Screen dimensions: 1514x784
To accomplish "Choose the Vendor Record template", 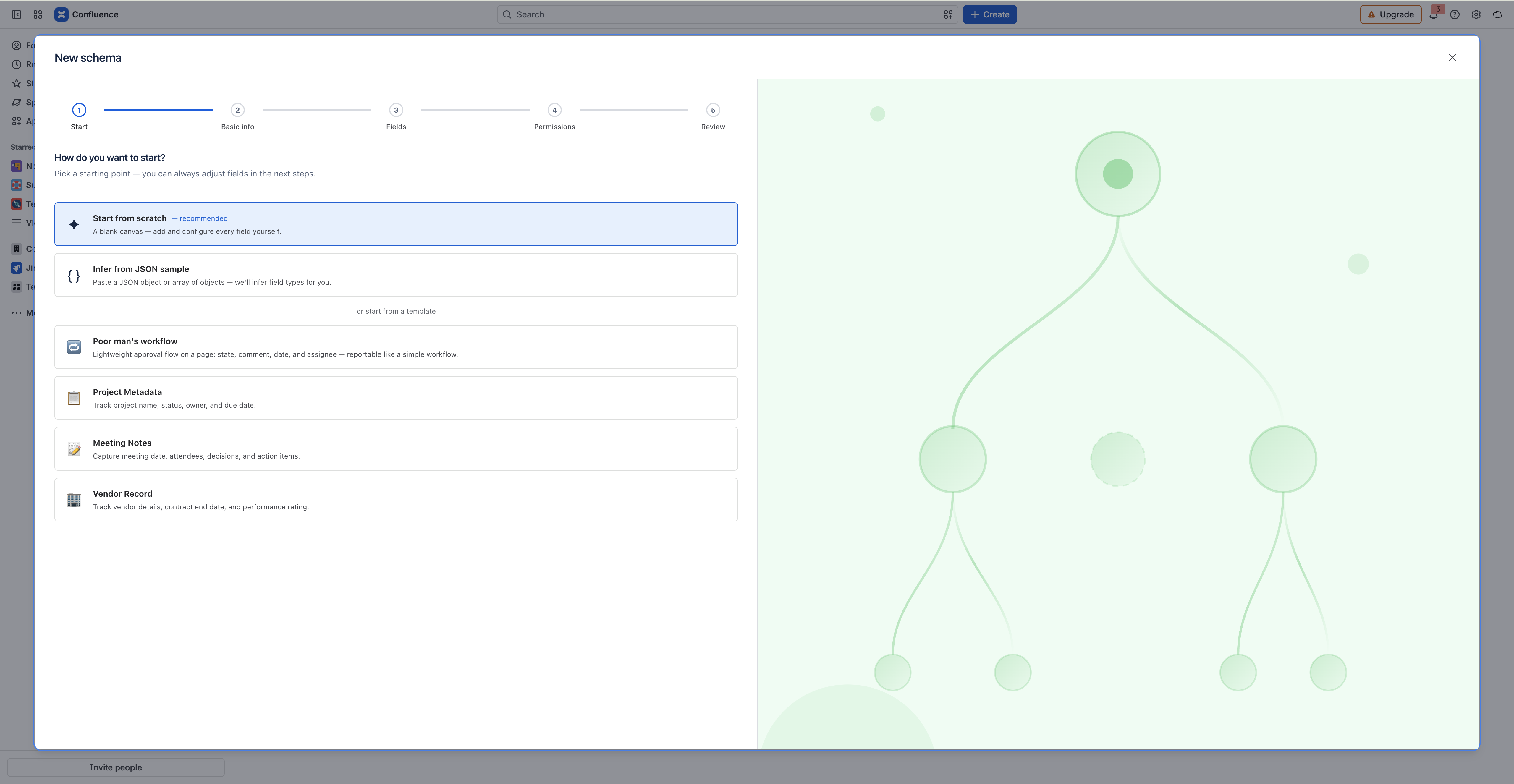I will coord(396,500).
